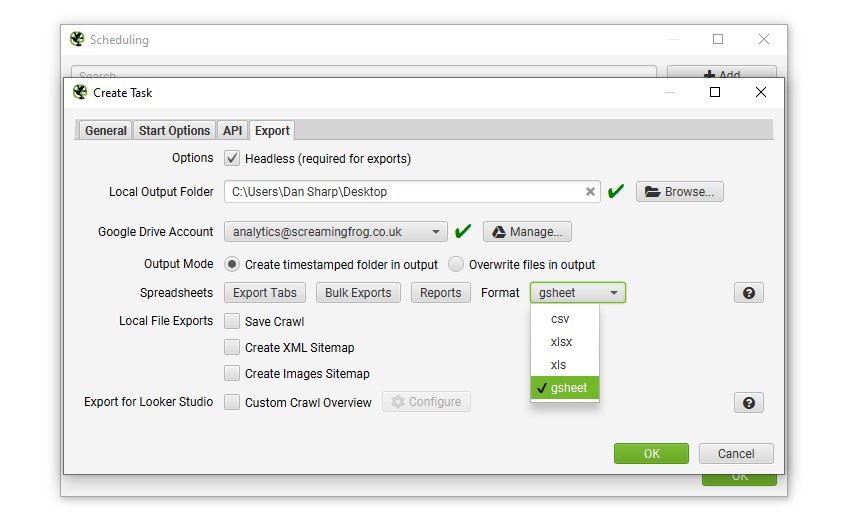Click the Export Tabs button
Screen dimensions: 850x518
point(265,293)
